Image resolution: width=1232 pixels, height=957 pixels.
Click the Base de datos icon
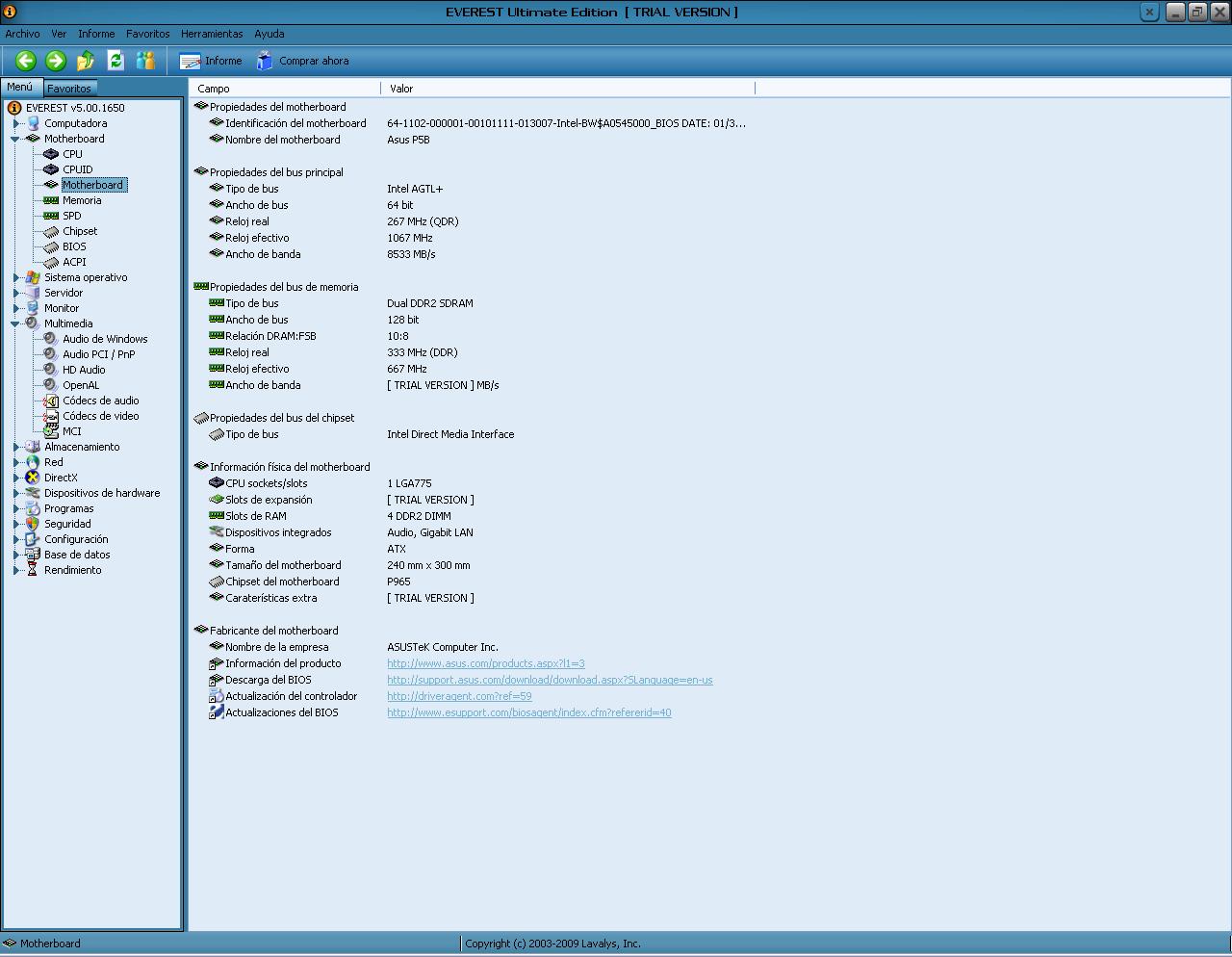point(33,555)
